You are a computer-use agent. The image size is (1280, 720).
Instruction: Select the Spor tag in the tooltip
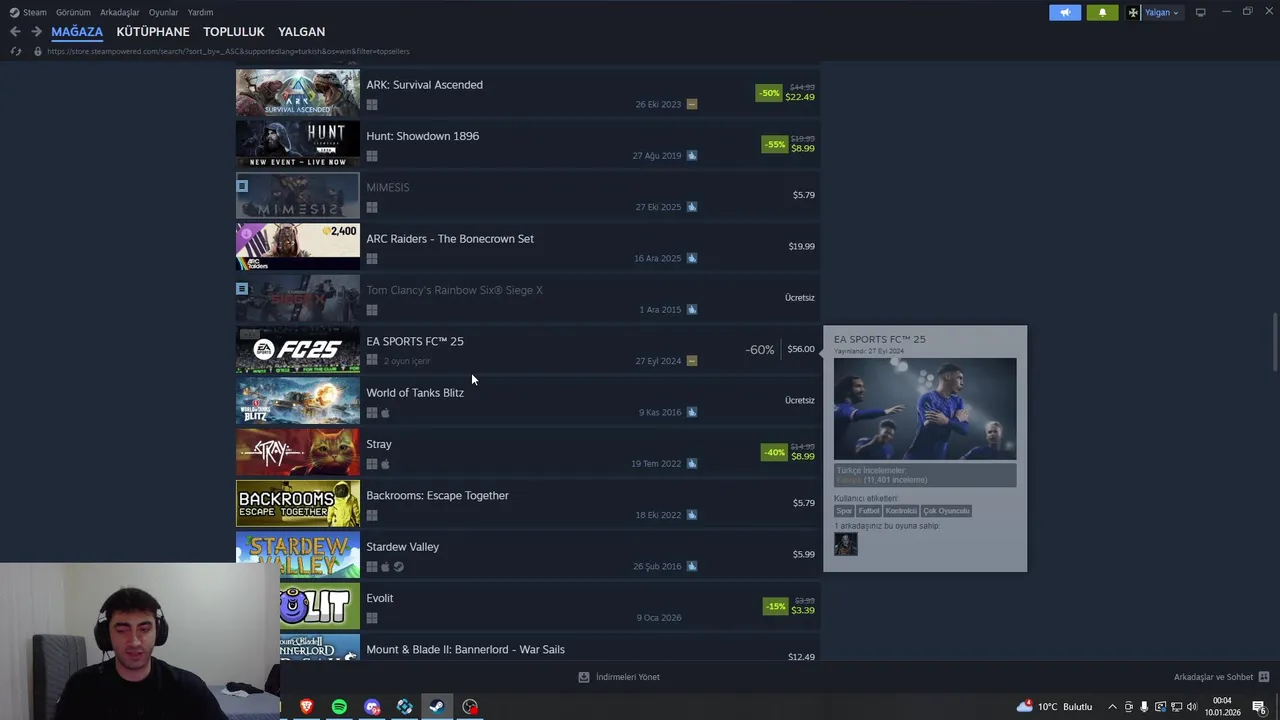coord(844,511)
